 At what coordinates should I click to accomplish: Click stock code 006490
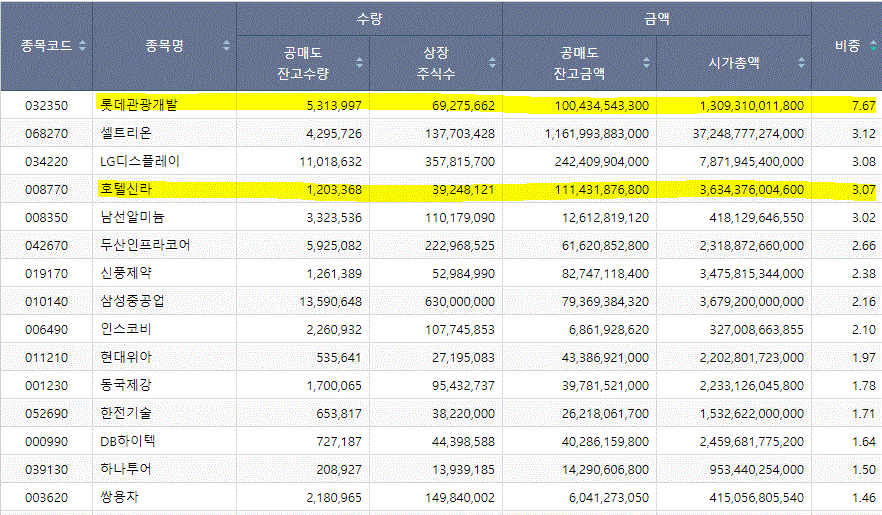click(x=46, y=330)
